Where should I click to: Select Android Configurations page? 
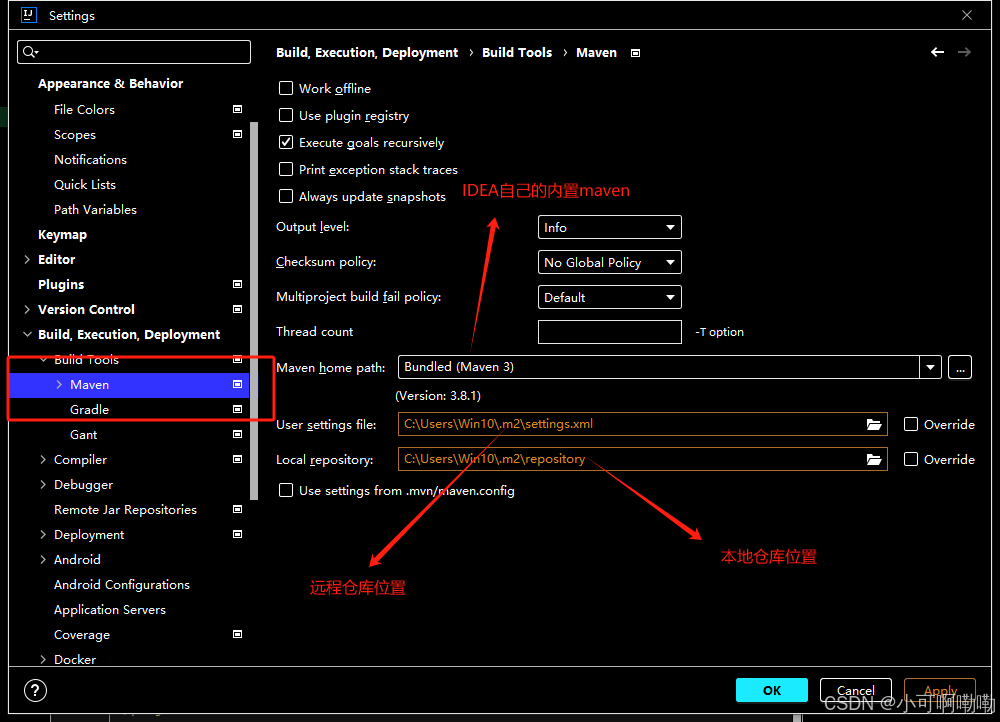122,584
